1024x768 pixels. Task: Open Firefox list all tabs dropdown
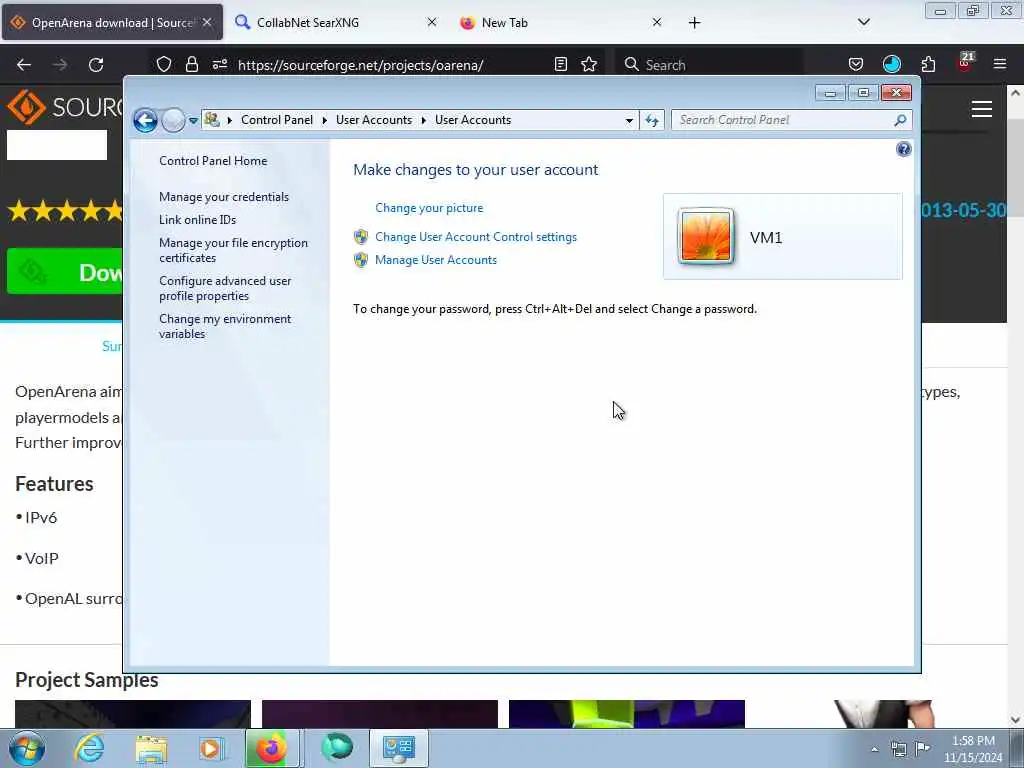point(863,22)
